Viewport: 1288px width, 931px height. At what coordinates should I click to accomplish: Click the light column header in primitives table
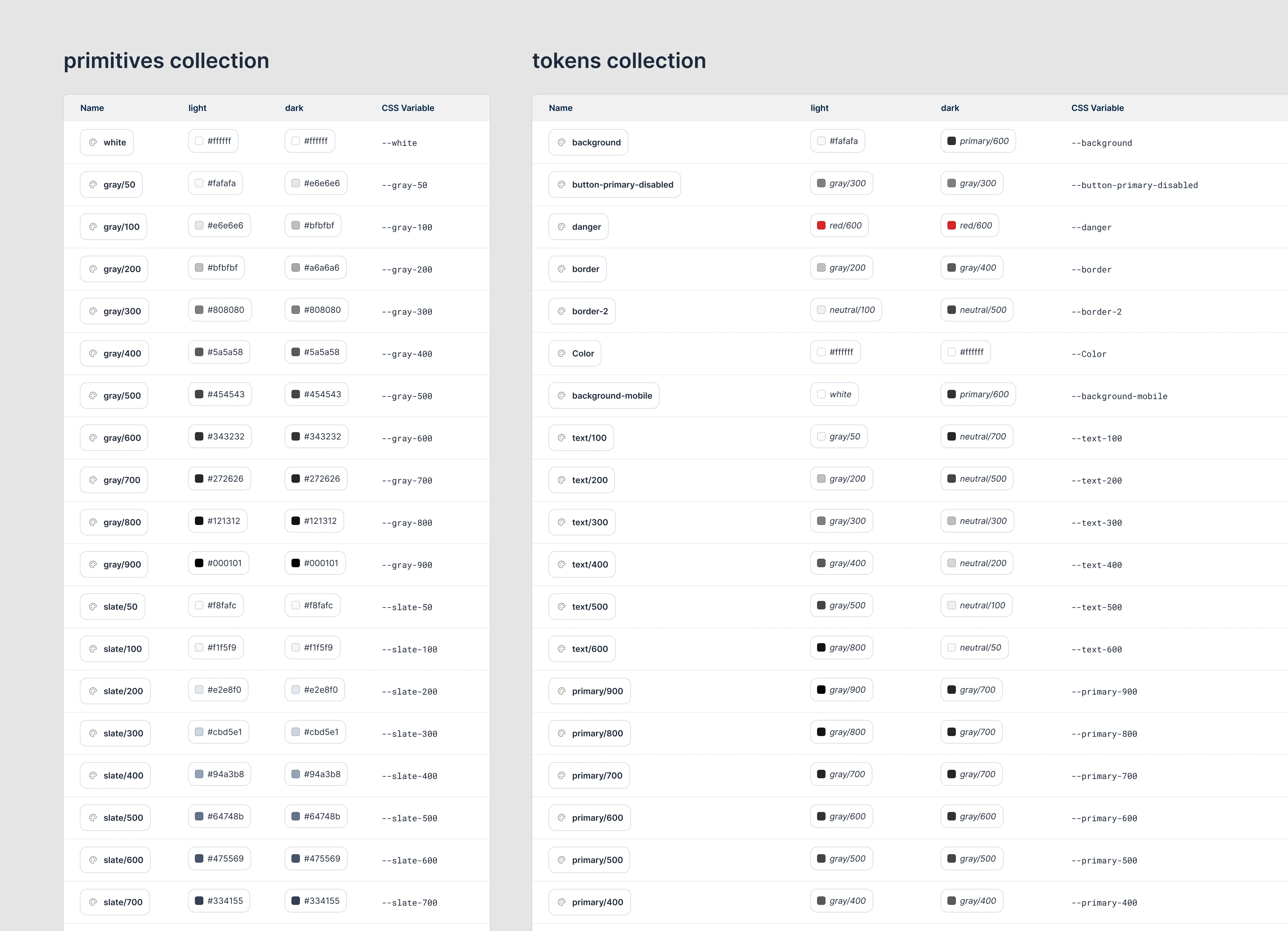[197, 108]
